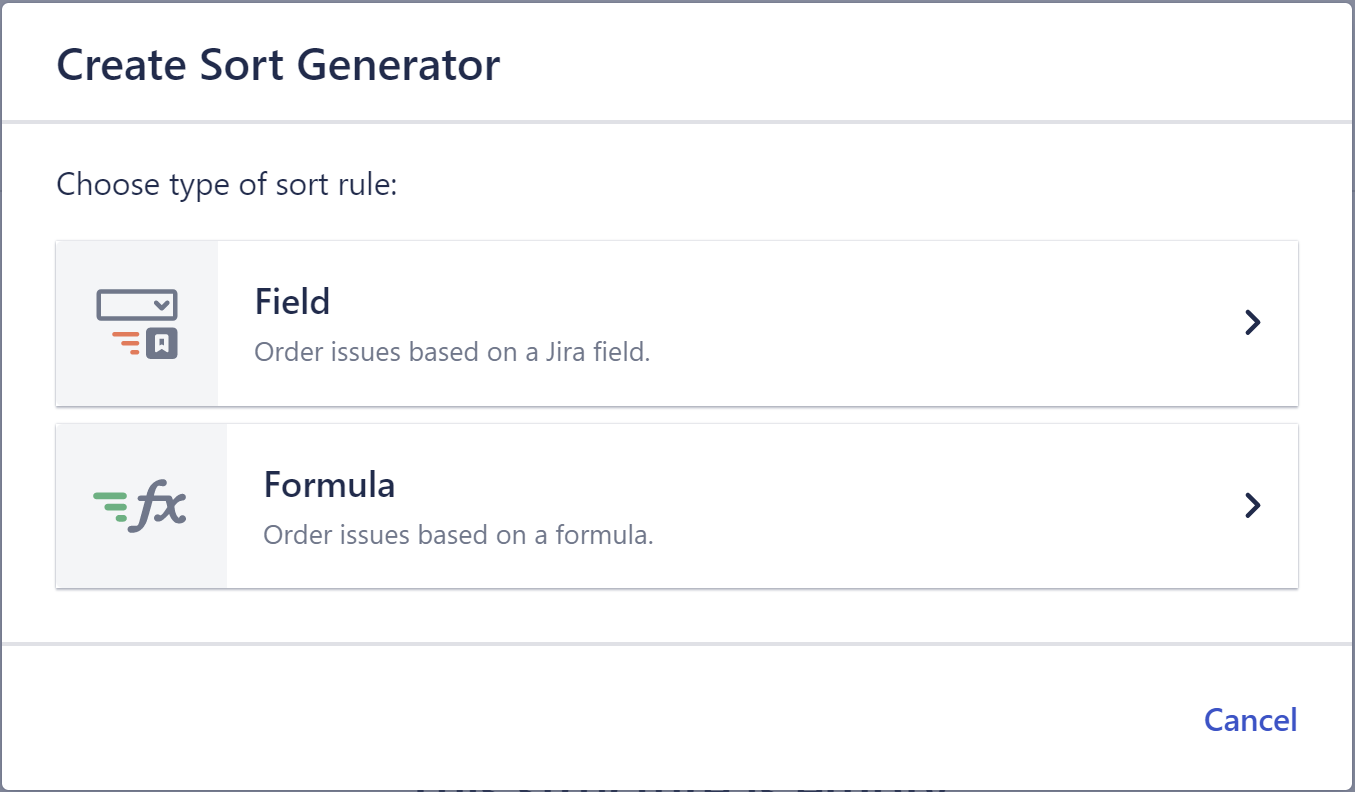Click the gray icon tile of the Field card
1355x792 pixels.
[x=137, y=323]
